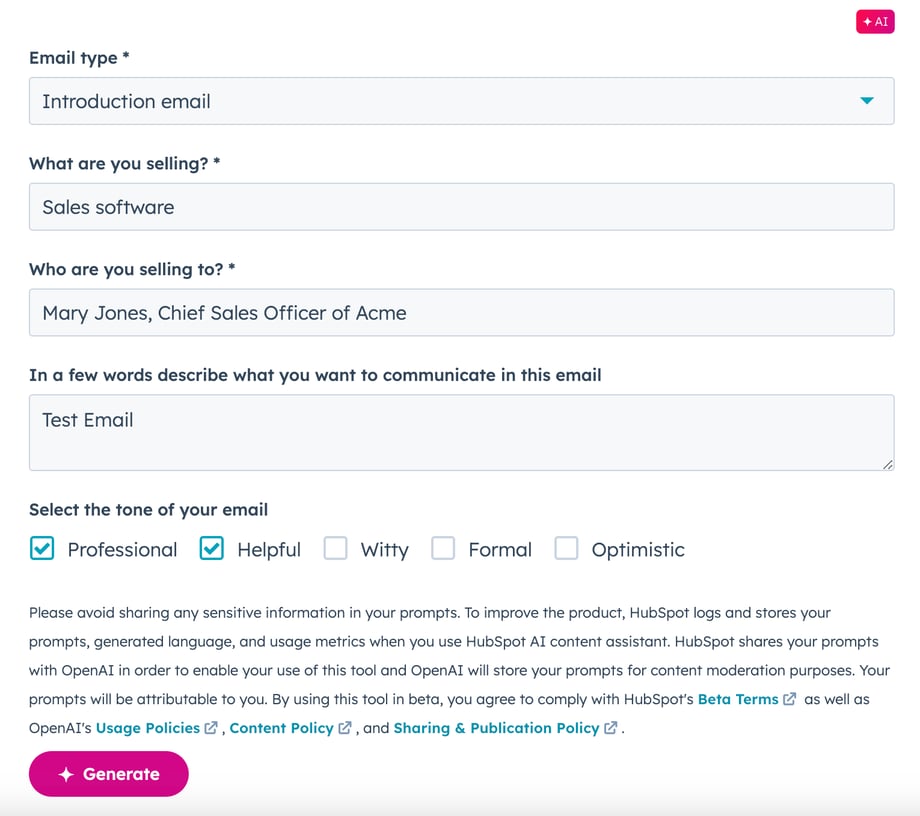
Task: Enable the Witty tone checkbox
Action: click(336, 548)
